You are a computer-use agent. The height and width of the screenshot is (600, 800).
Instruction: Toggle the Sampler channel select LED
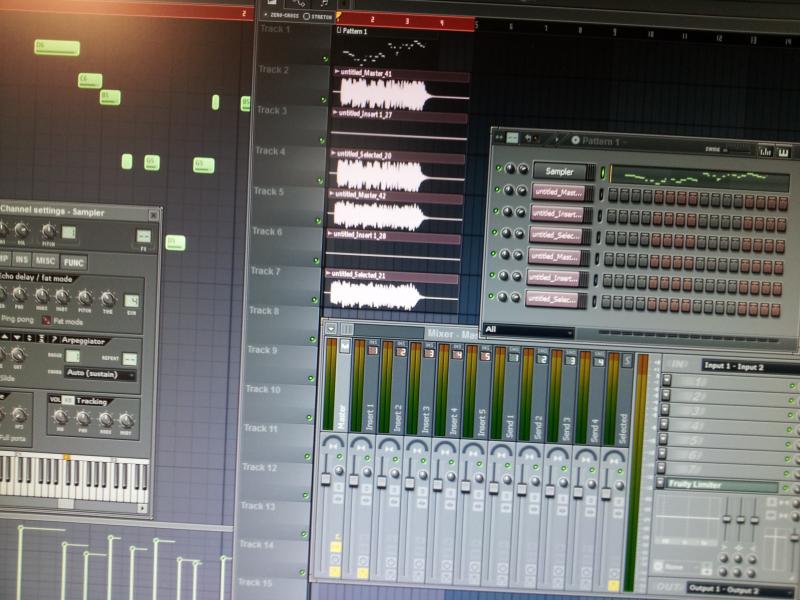603,172
